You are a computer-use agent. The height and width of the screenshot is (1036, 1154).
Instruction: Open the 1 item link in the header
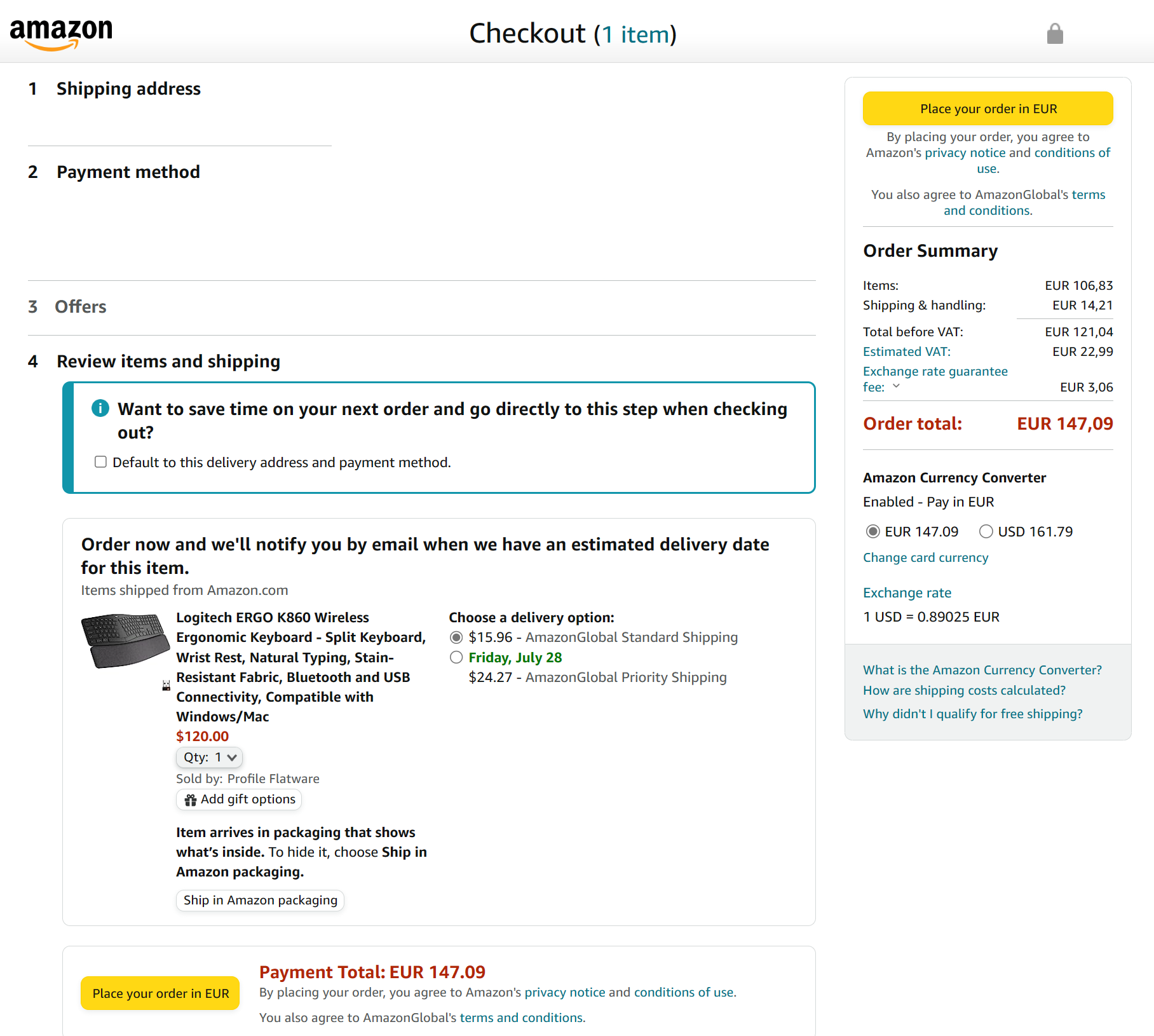(635, 34)
